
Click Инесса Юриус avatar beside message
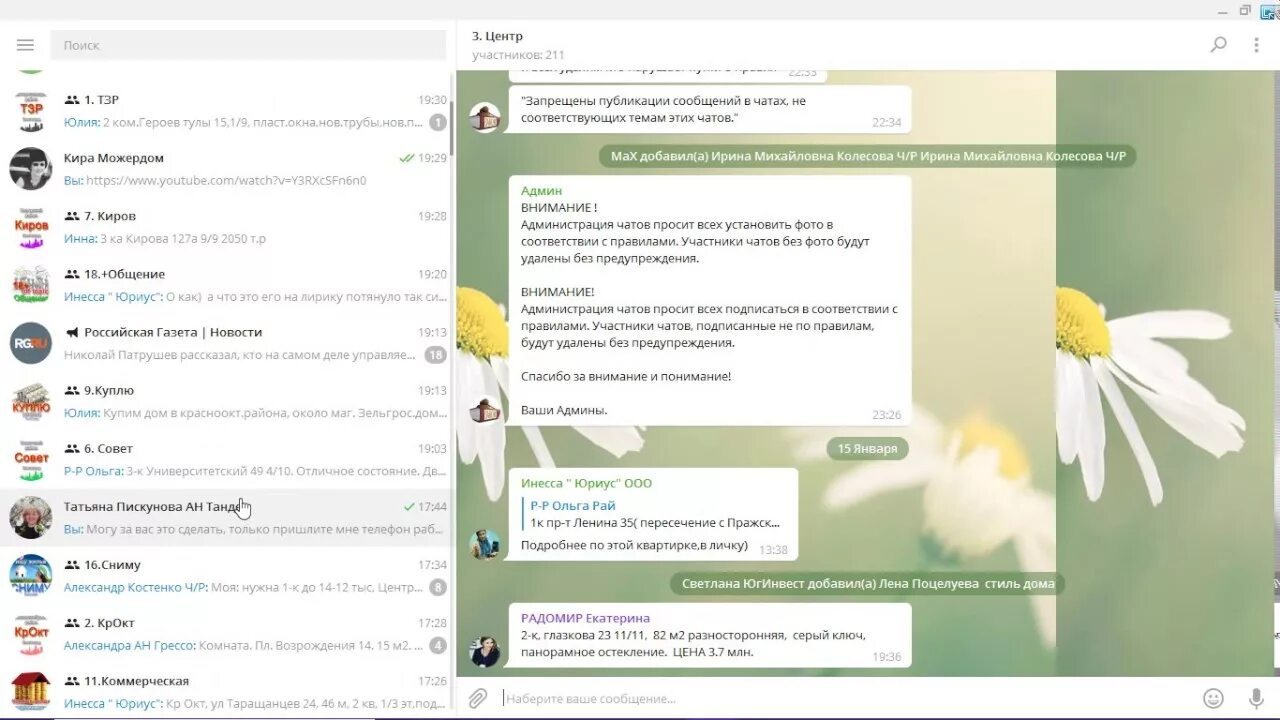click(485, 545)
